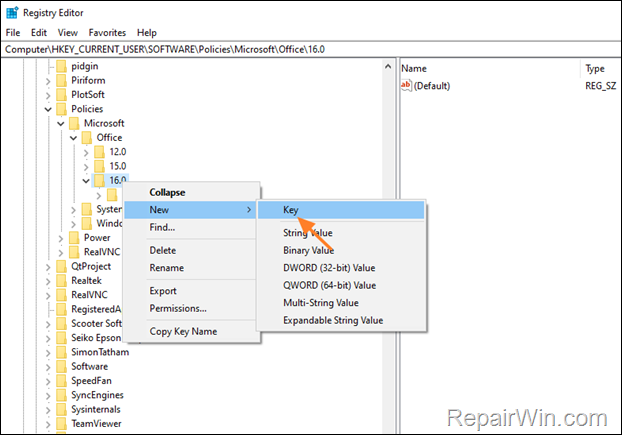Click the SpeedFan folder icon
Screen dimensions: 622x435
(x=61, y=381)
